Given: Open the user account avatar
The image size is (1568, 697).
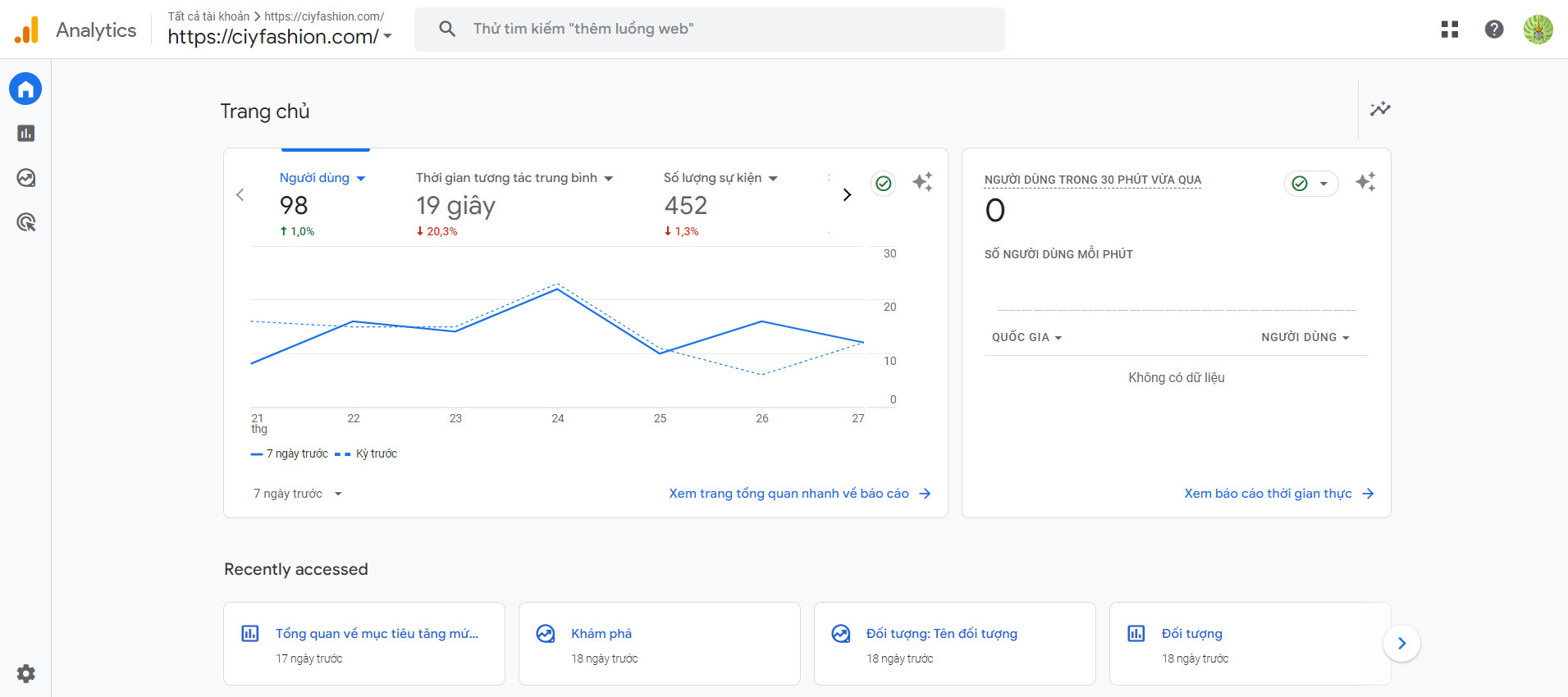Looking at the screenshot, I should click(1538, 30).
